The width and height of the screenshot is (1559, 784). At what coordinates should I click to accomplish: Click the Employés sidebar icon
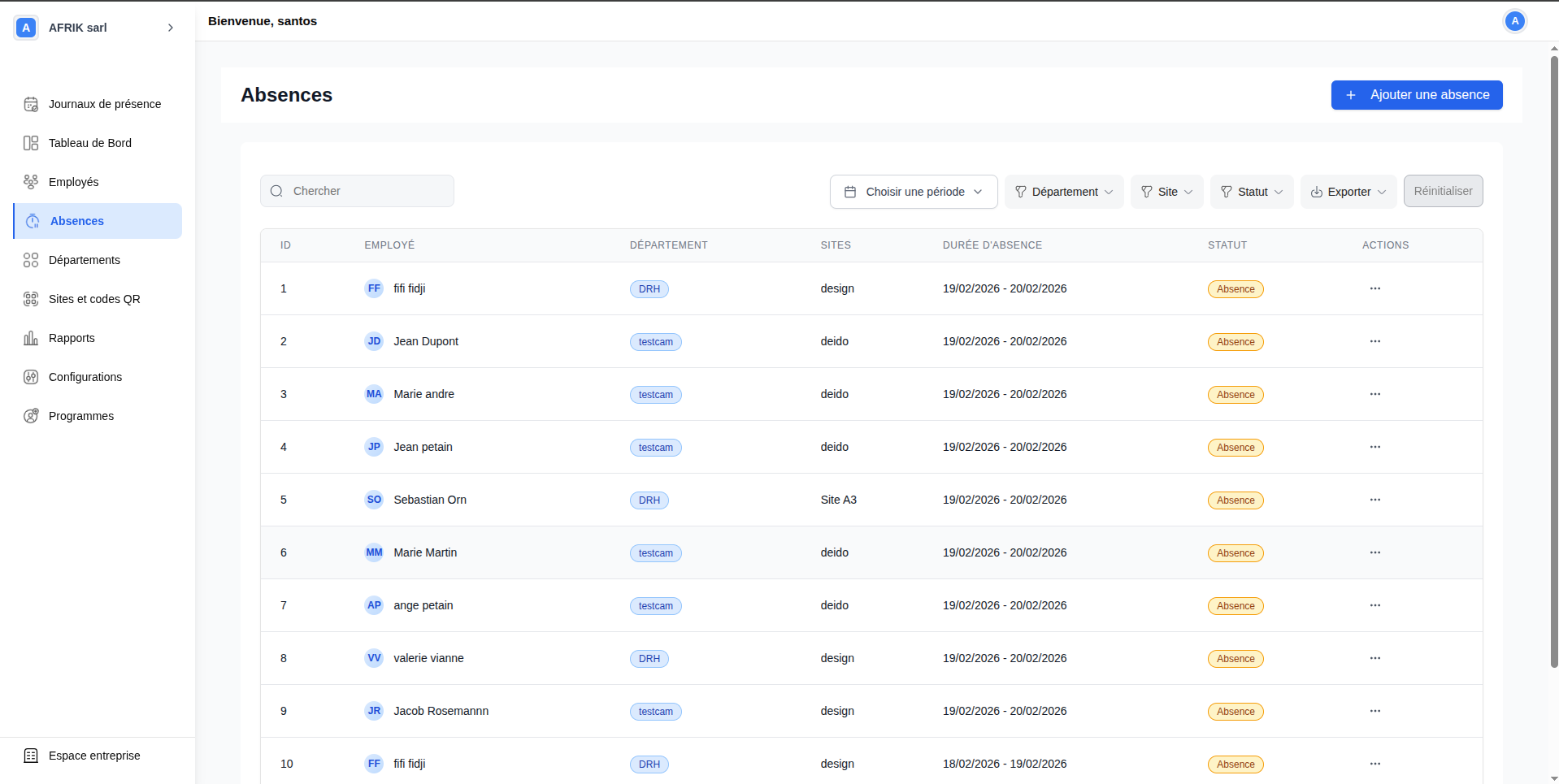[31, 182]
